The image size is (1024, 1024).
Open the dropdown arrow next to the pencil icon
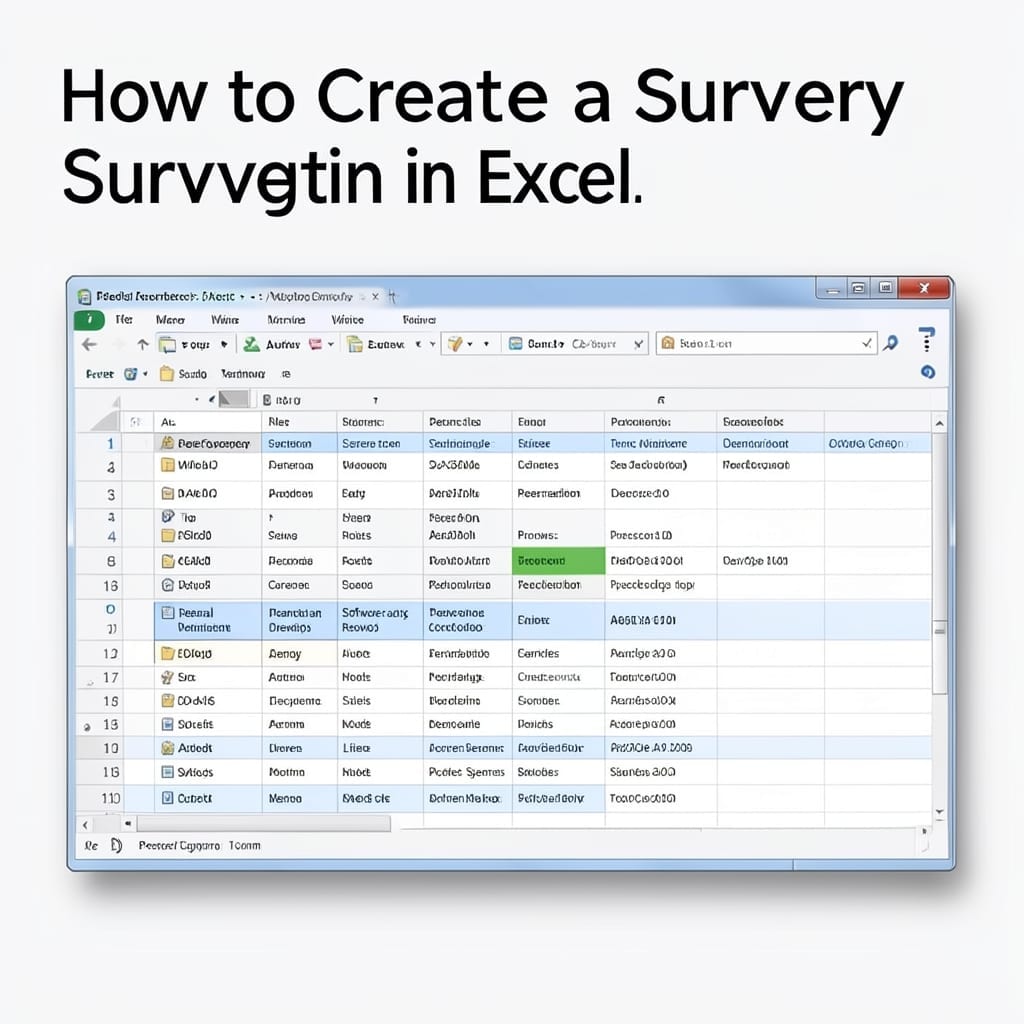click(470, 344)
